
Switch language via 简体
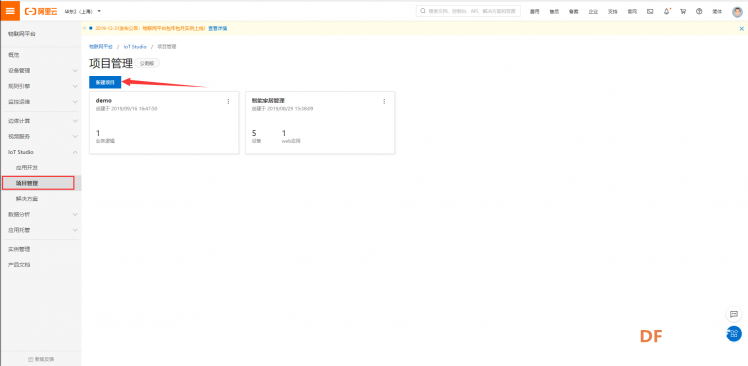click(x=717, y=11)
